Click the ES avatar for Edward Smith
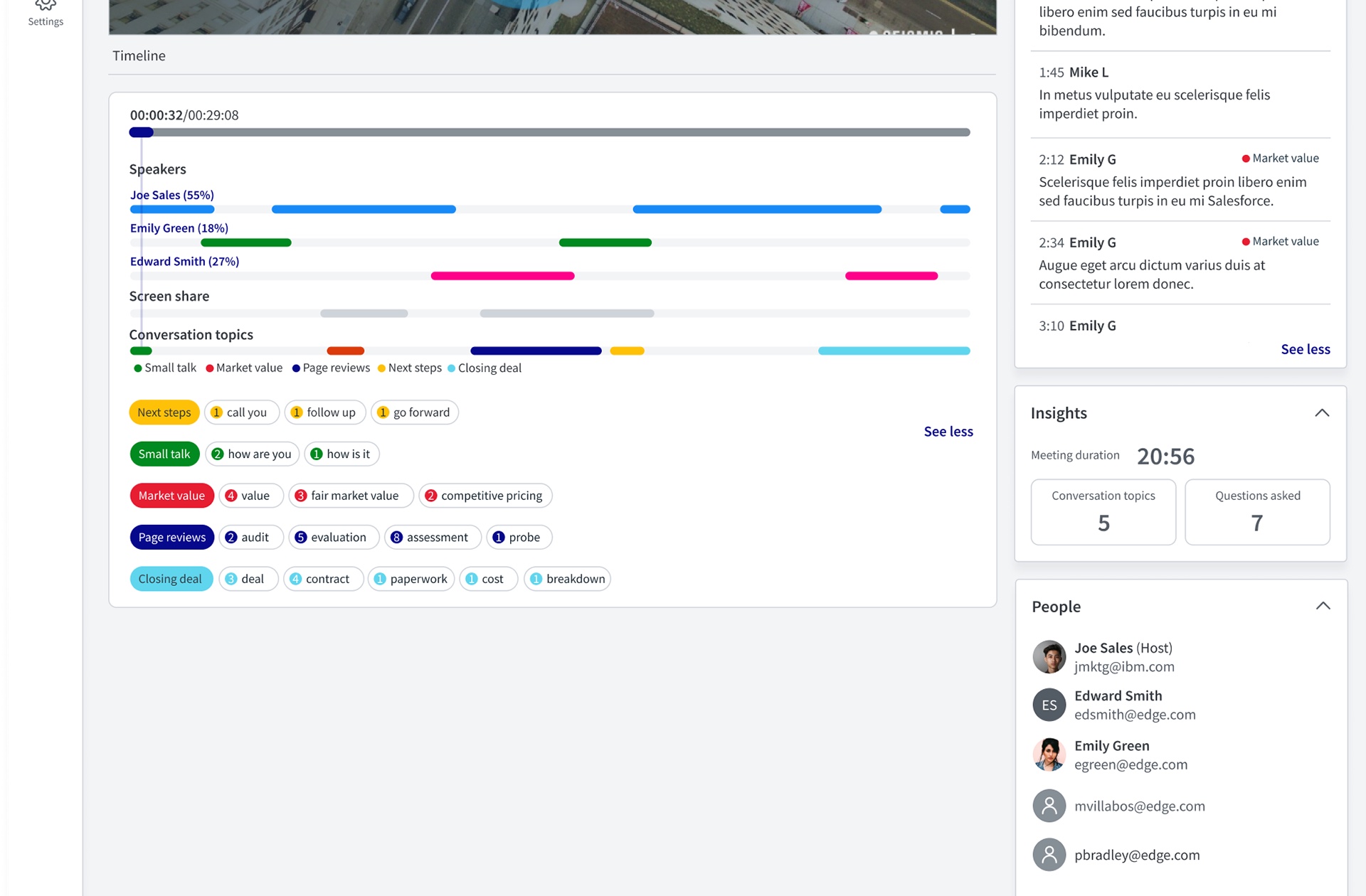Image resolution: width=1366 pixels, height=896 pixels. pyautogui.click(x=1049, y=705)
